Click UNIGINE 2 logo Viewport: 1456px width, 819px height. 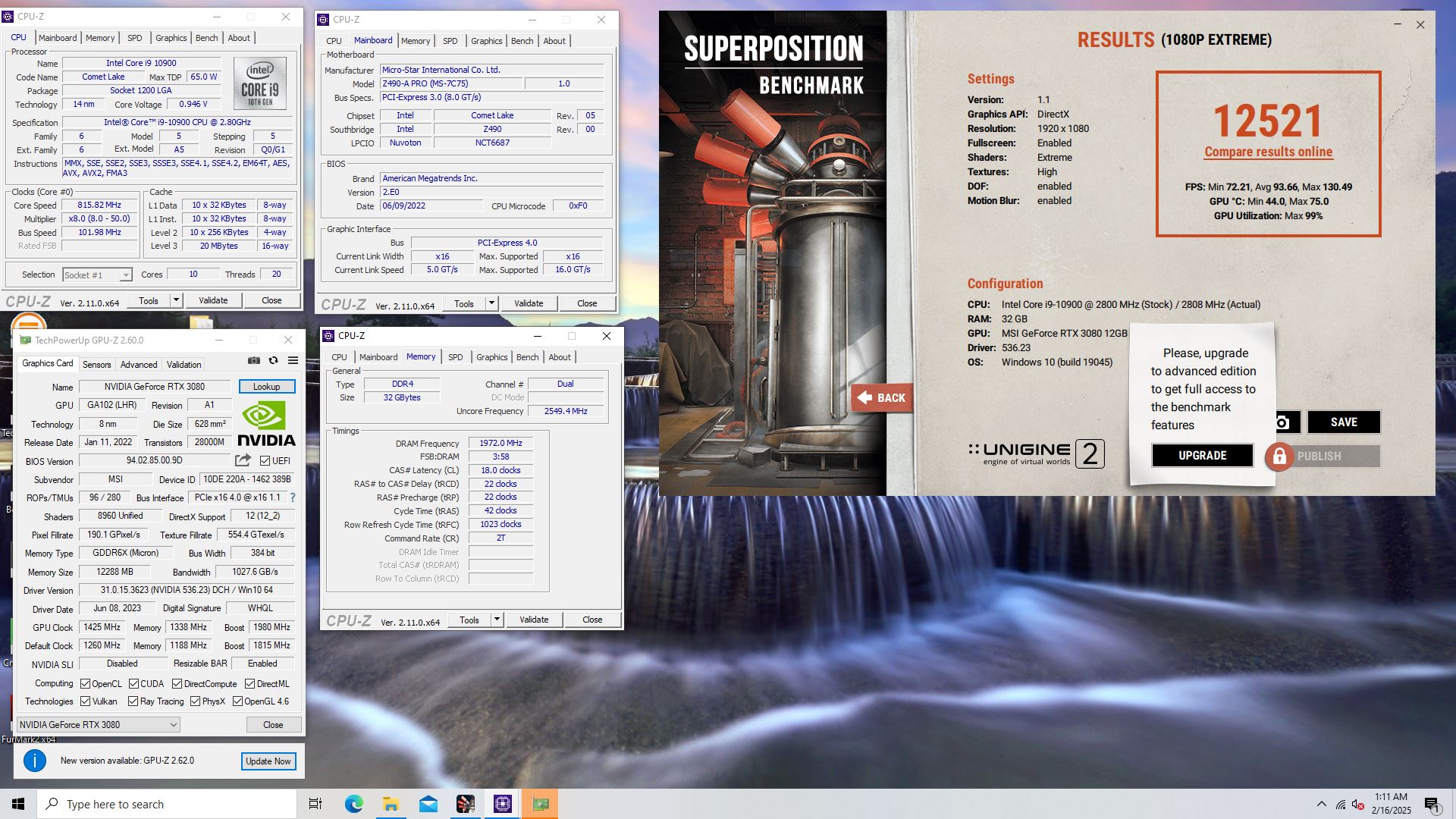[x=1036, y=454]
